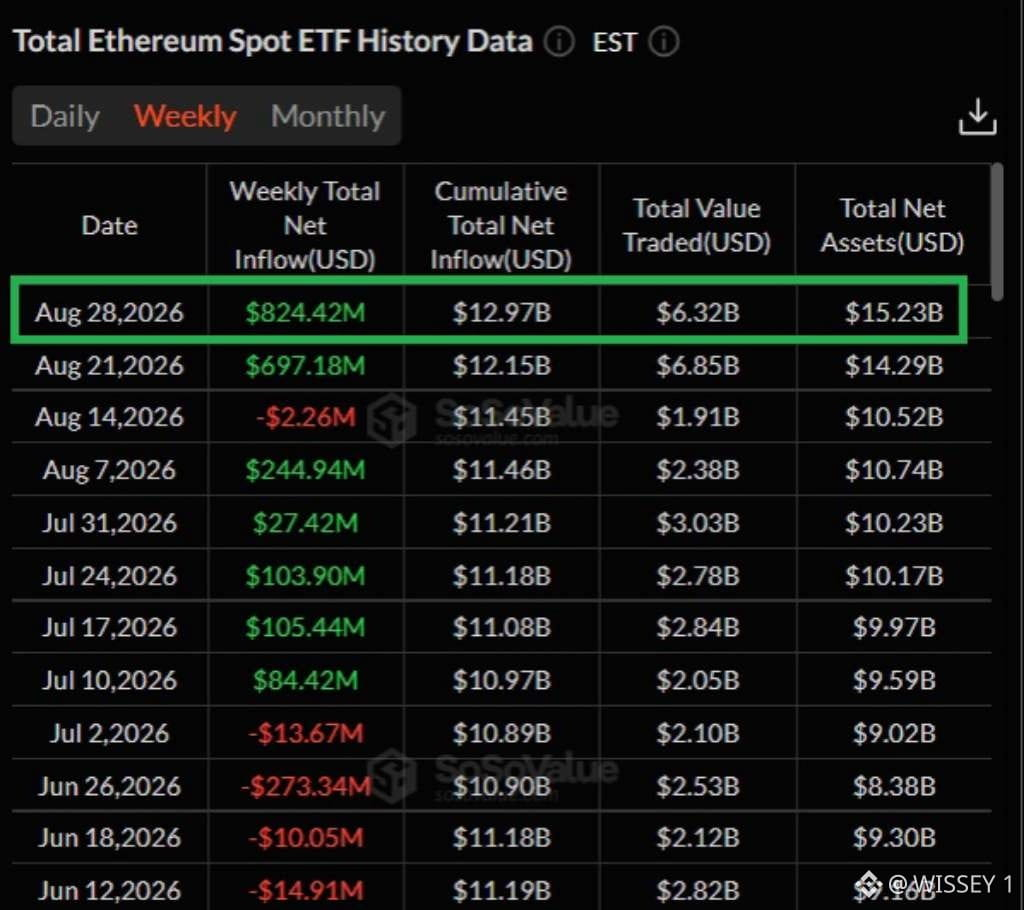The height and width of the screenshot is (910, 1024).
Task: Click the -$2.26M weekly outflow value
Action: tap(306, 417)
